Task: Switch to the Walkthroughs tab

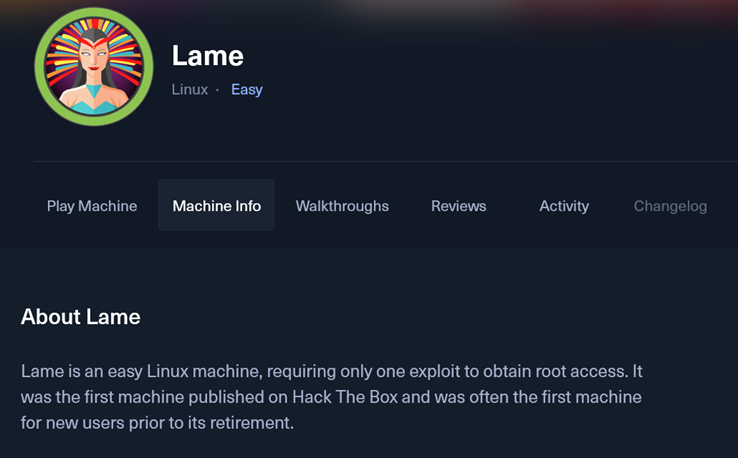Action: click(342, 206)
